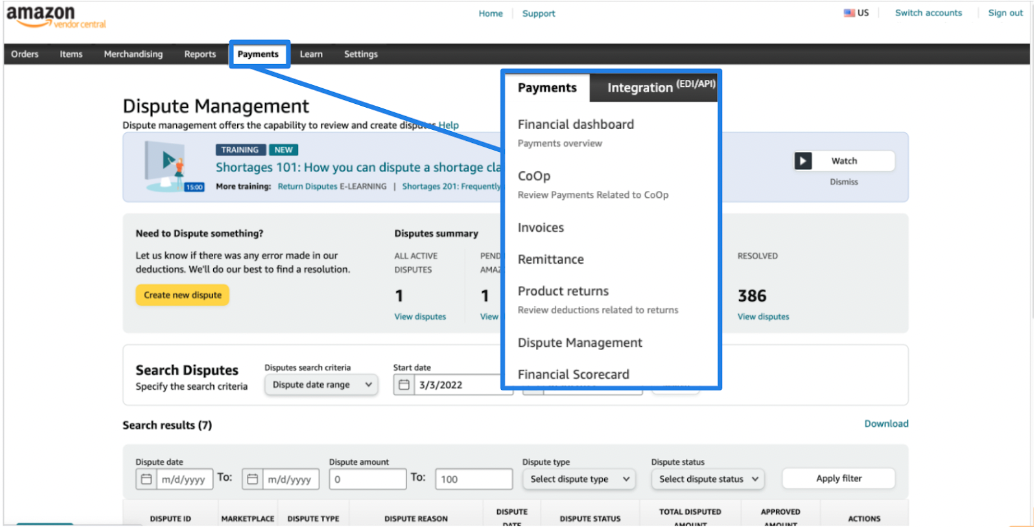Open CoOp payments menu entry
Image resolution: width=1034 pixels, height=528 pixels.
point(534,176)
